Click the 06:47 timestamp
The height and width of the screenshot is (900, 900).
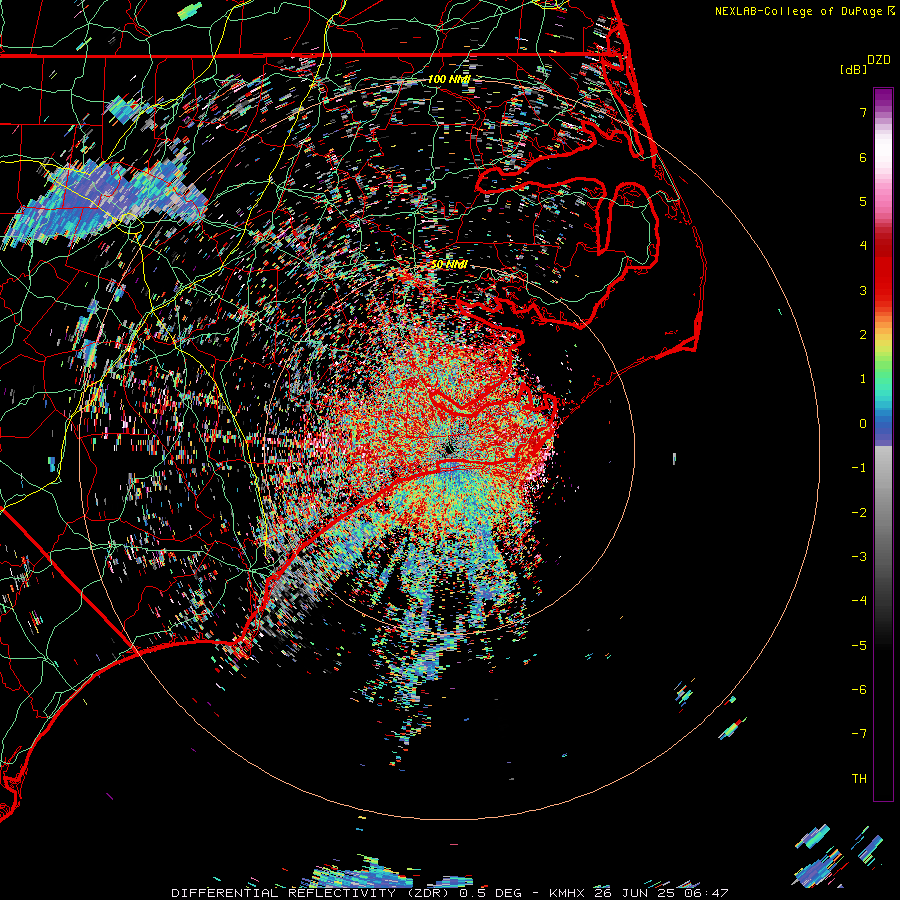(x=705, y=893)
